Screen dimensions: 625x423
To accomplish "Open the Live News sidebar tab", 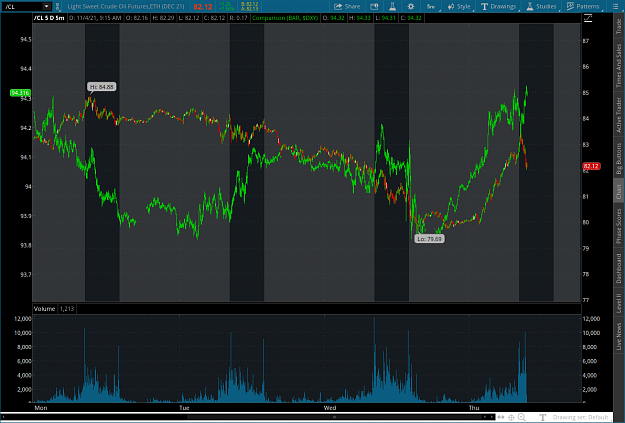I will coord(619,336).
